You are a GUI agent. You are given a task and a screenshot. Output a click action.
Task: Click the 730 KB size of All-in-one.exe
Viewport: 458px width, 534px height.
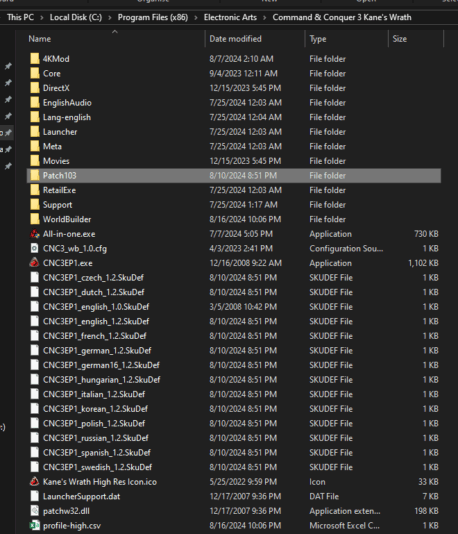426,234
